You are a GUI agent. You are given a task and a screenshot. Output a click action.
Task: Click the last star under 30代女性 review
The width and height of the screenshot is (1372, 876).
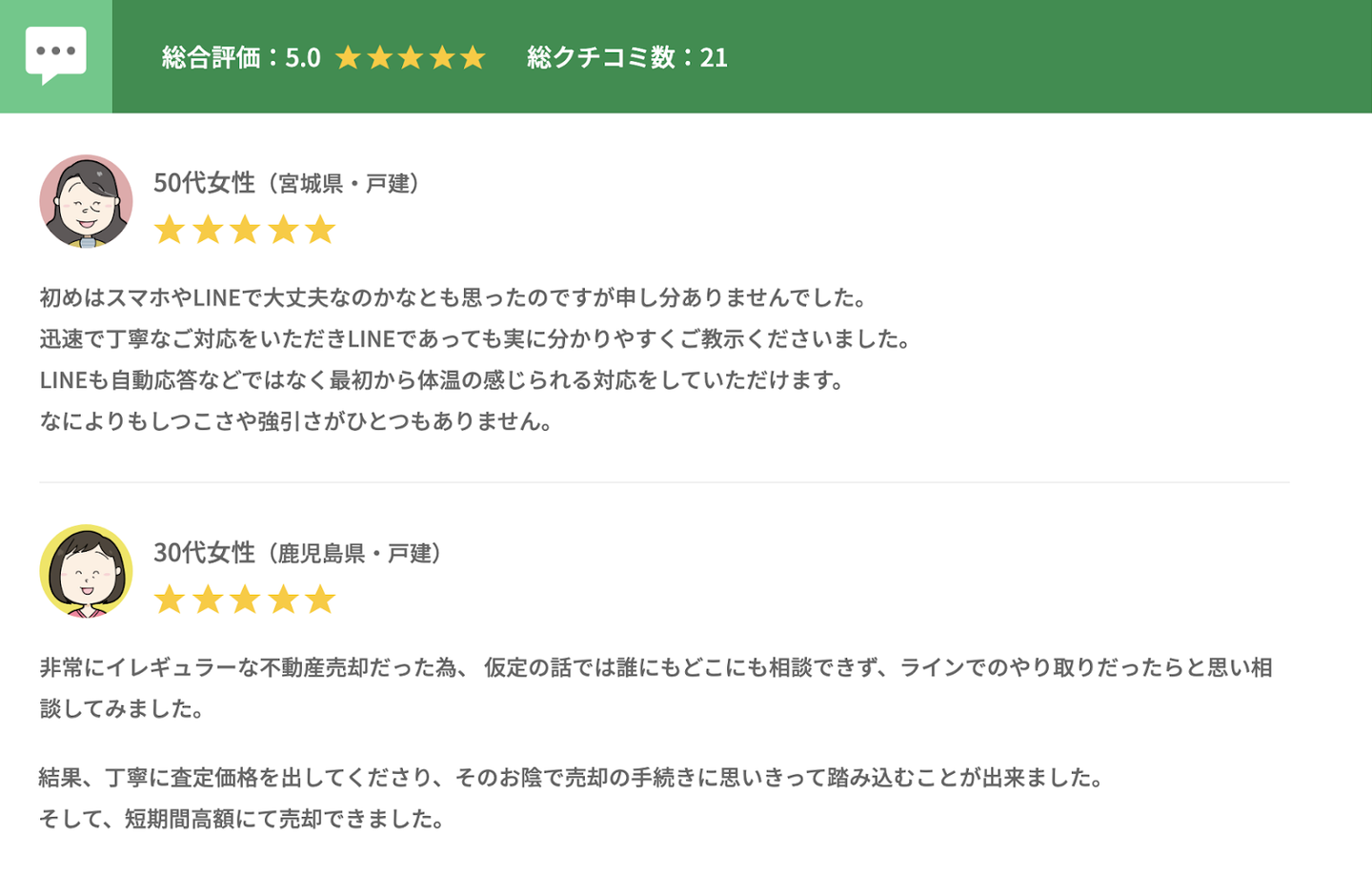[x=321, y=600]
